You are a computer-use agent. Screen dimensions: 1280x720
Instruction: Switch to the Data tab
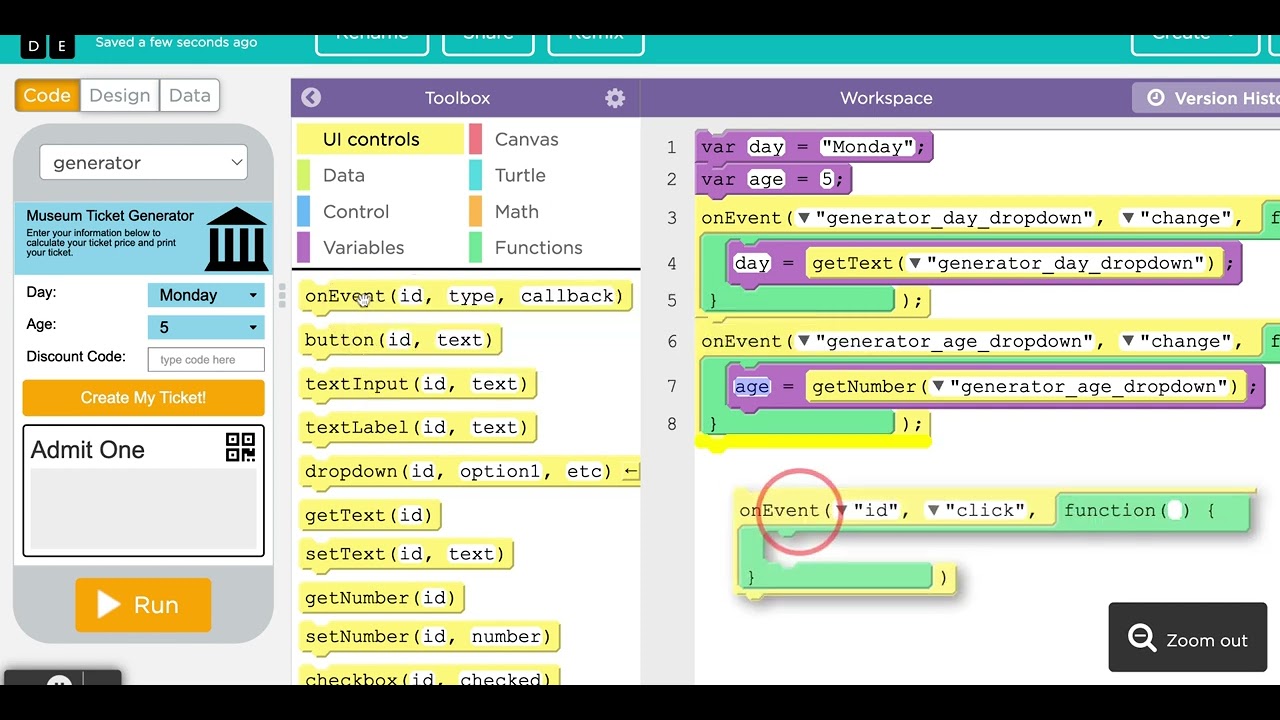coord(189,95)
